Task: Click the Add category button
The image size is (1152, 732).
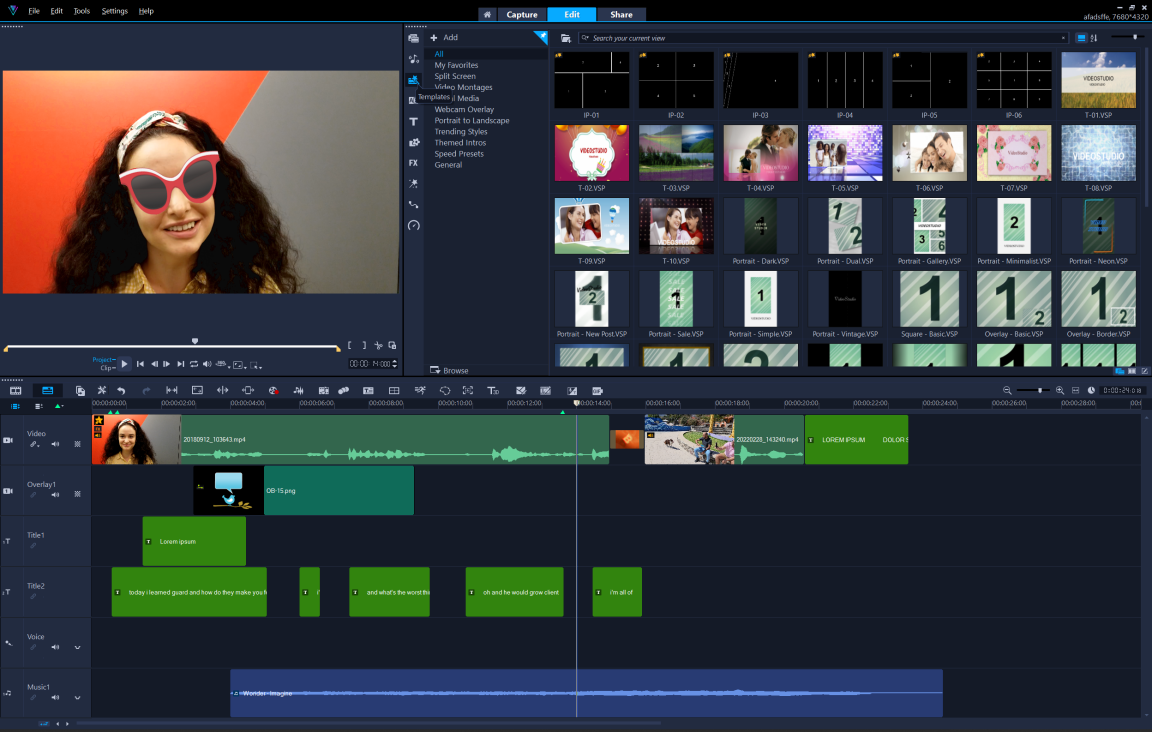Action: [x=444, y=37]
